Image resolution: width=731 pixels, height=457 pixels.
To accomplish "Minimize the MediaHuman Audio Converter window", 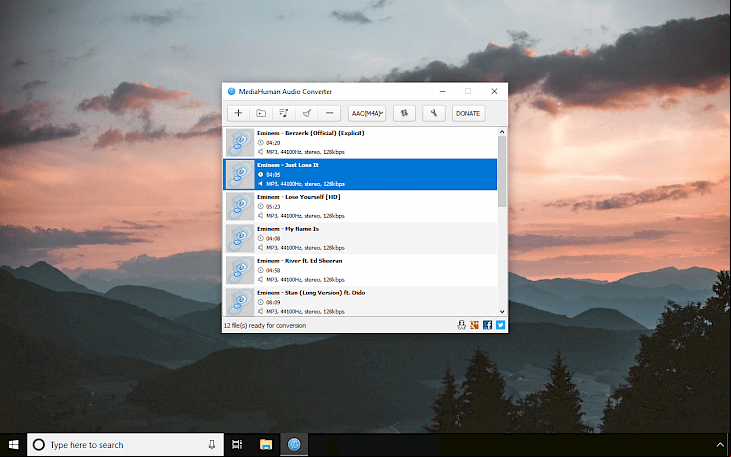I will (442, 91).
